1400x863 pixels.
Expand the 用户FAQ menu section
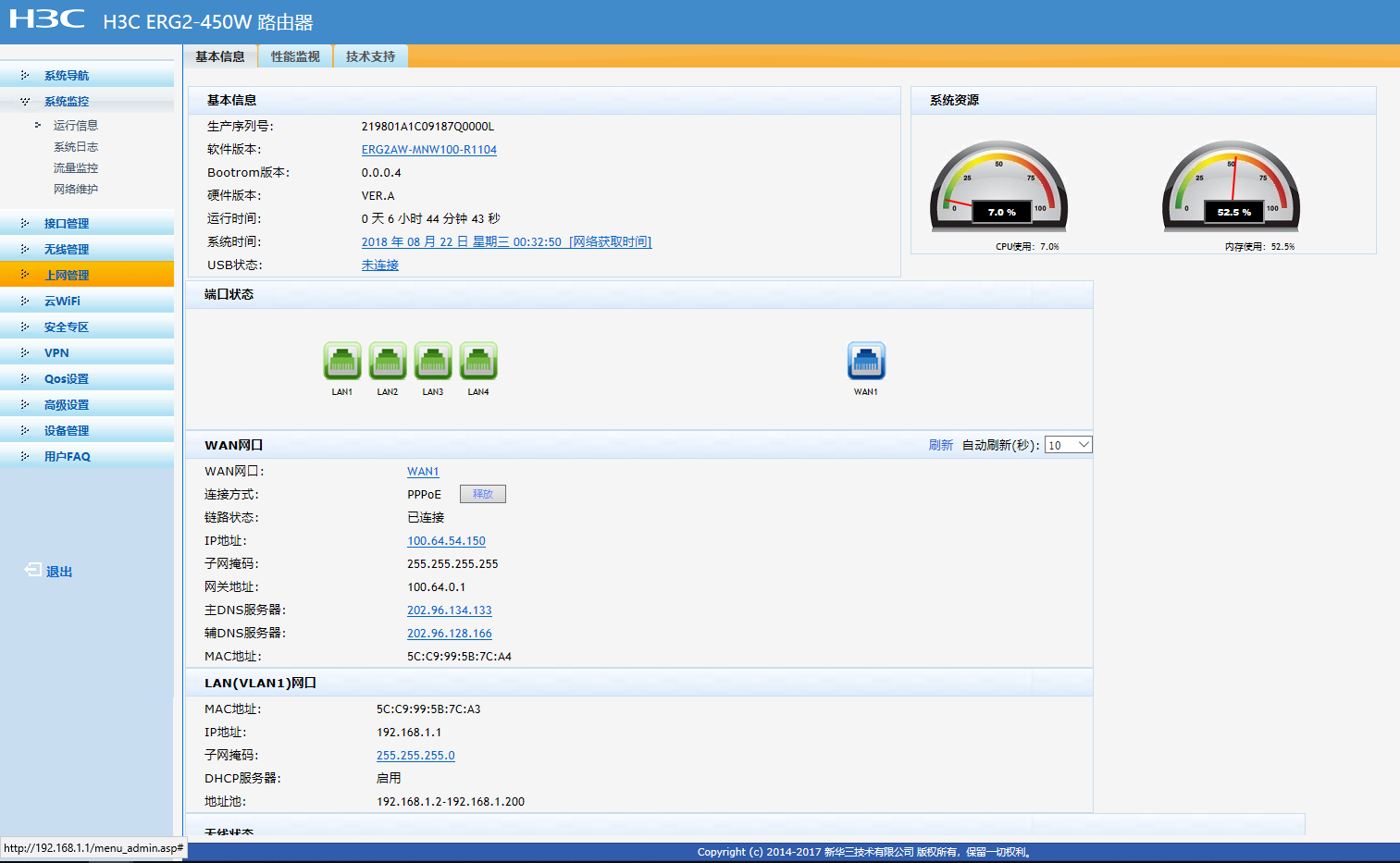tap(87, 456)
